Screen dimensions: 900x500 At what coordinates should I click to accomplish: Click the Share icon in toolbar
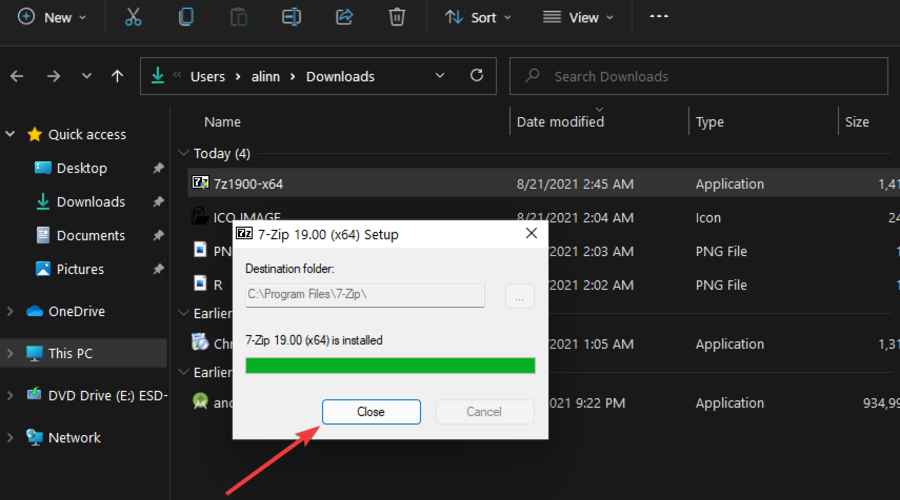[x=345, y=17]
